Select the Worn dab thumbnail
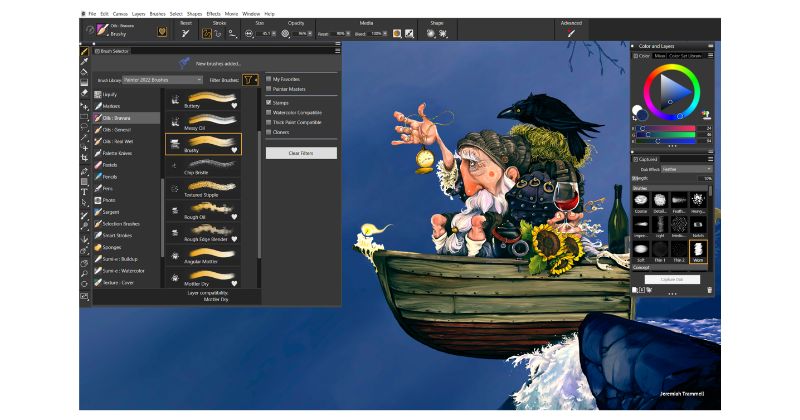The width and height of the screenshot is (800, 420). coord(698,251)
